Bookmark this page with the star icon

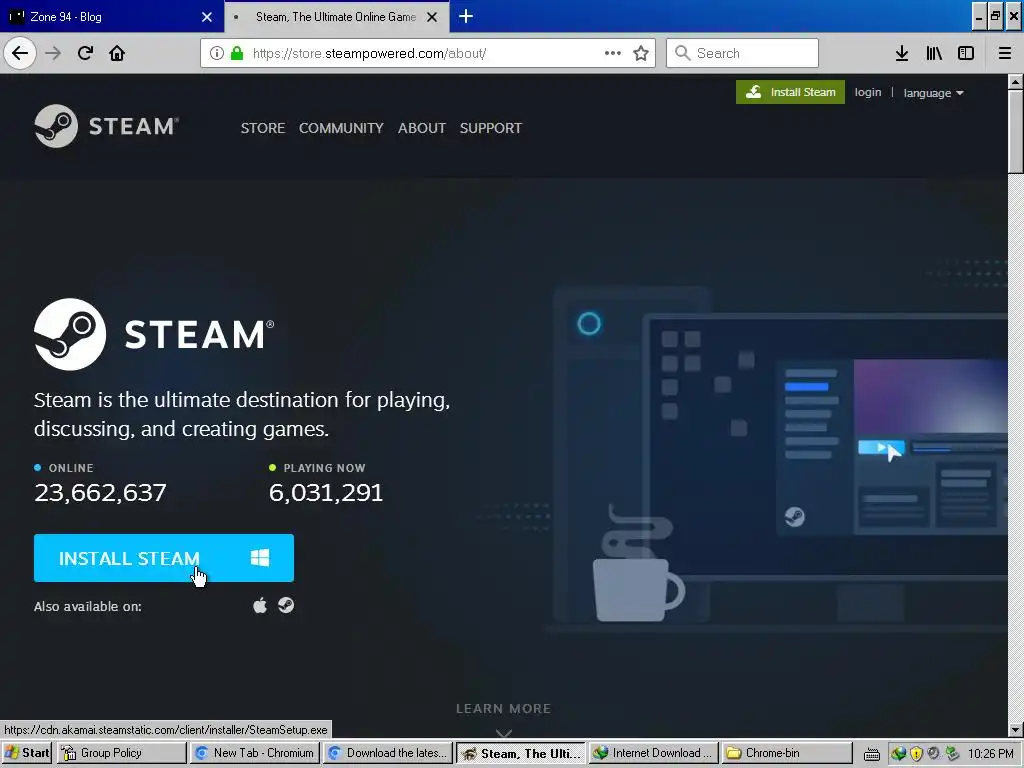pos(641,53)
